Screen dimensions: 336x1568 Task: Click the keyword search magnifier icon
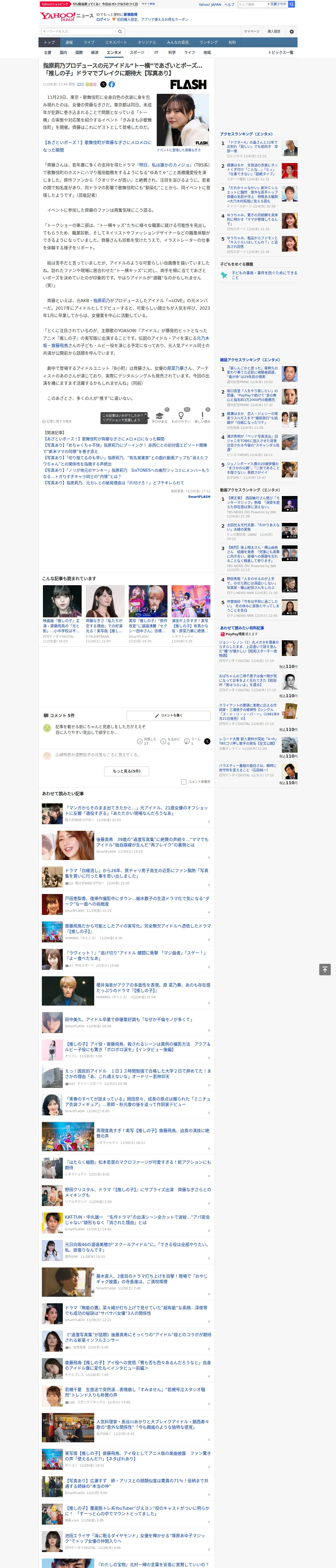[120, 32]
